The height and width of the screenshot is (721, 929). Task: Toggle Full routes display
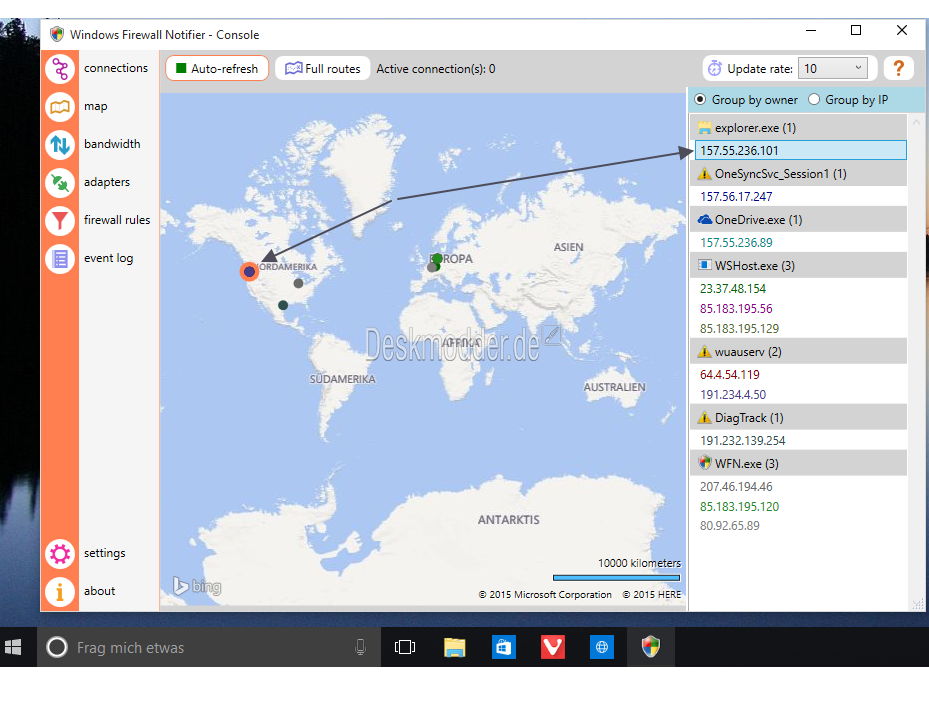[x=322, y=69]
